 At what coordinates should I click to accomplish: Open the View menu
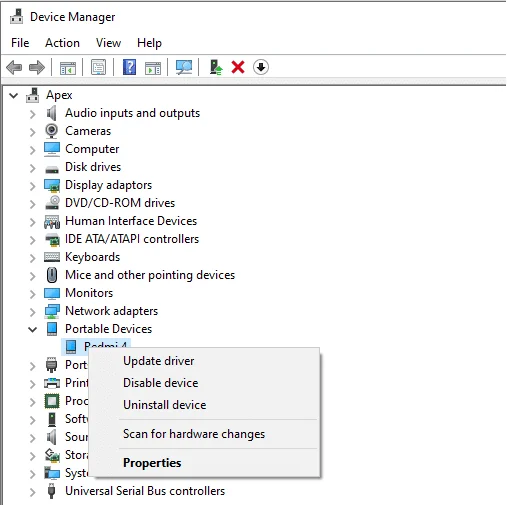coord(108,43)
